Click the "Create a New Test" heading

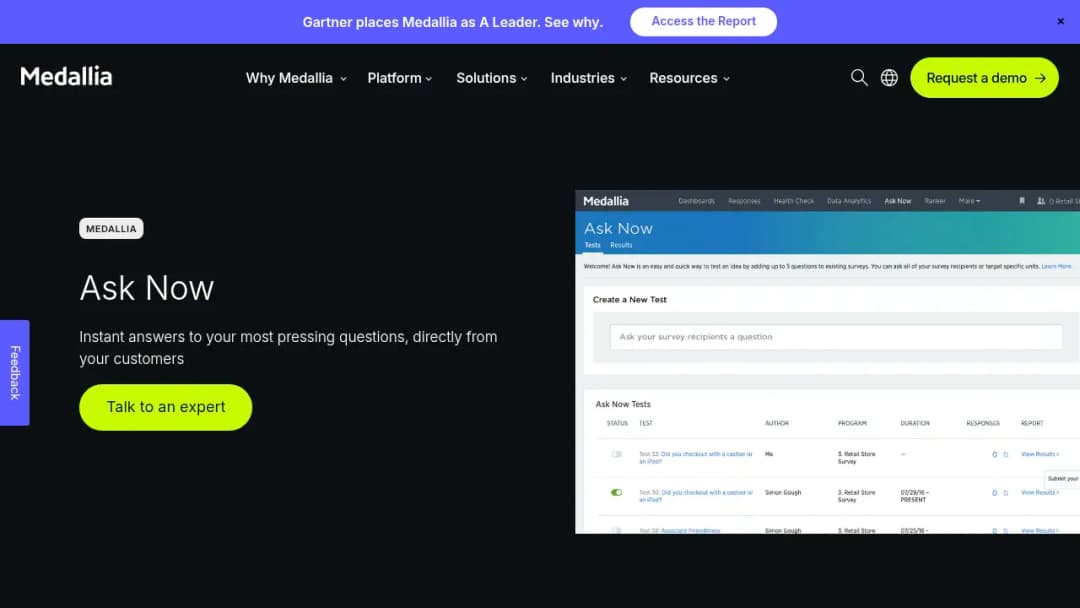click(630, 300)
